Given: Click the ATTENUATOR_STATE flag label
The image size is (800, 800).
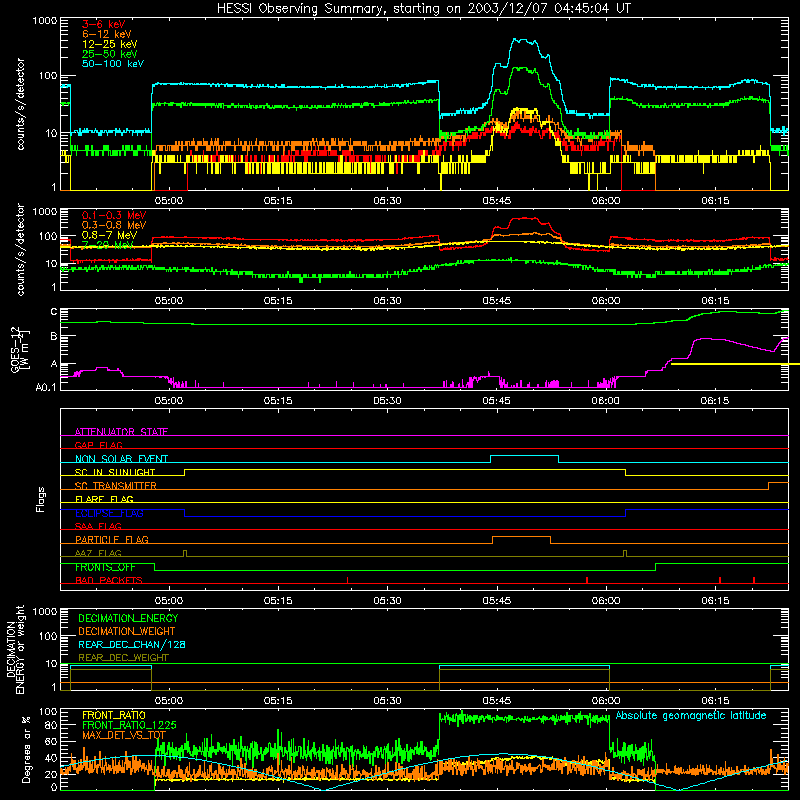Looking at the screenshot, I should pos(121,432).
